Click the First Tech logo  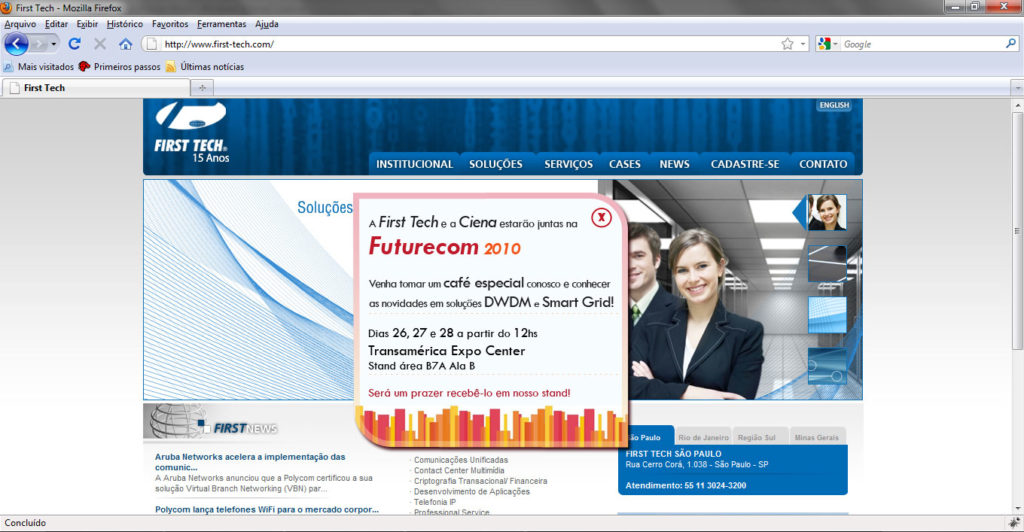click(191, 133)
